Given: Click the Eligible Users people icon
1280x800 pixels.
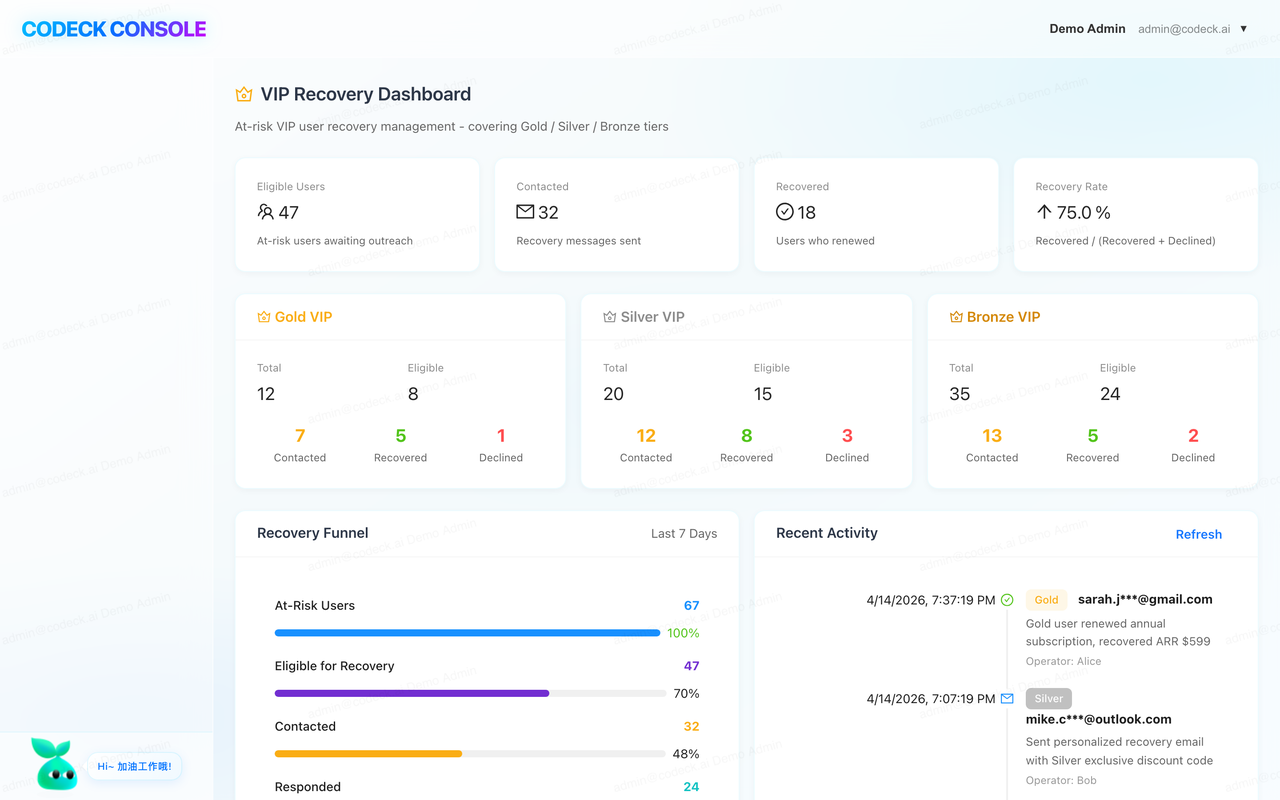Looking at the screenshot, I should (265, 212).
